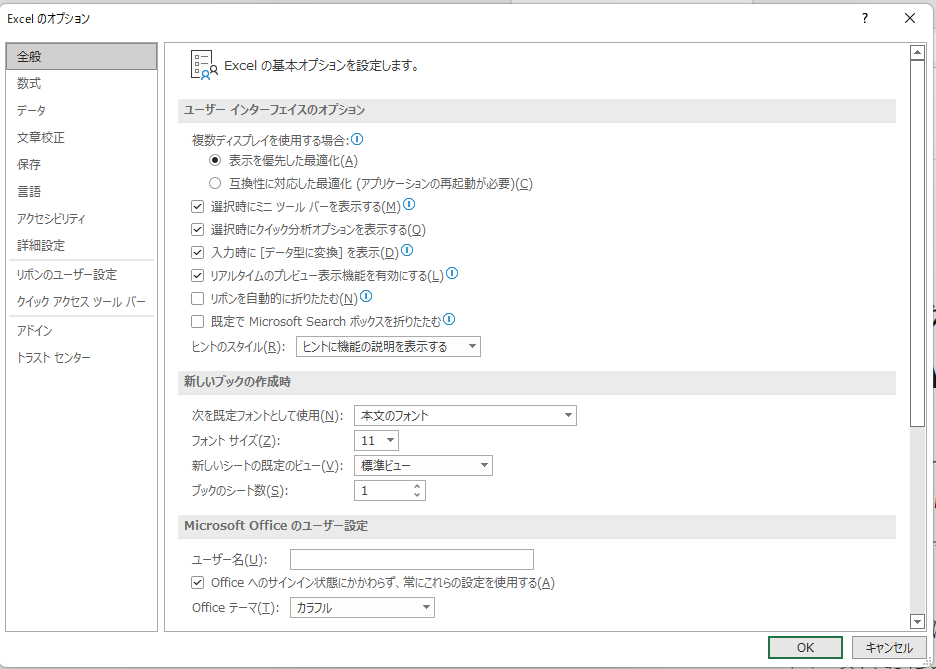Image resolution: width=936 pixels, height=669 pixels.
Task: Click the ユーザー名 text field
Action: (411, 559)
